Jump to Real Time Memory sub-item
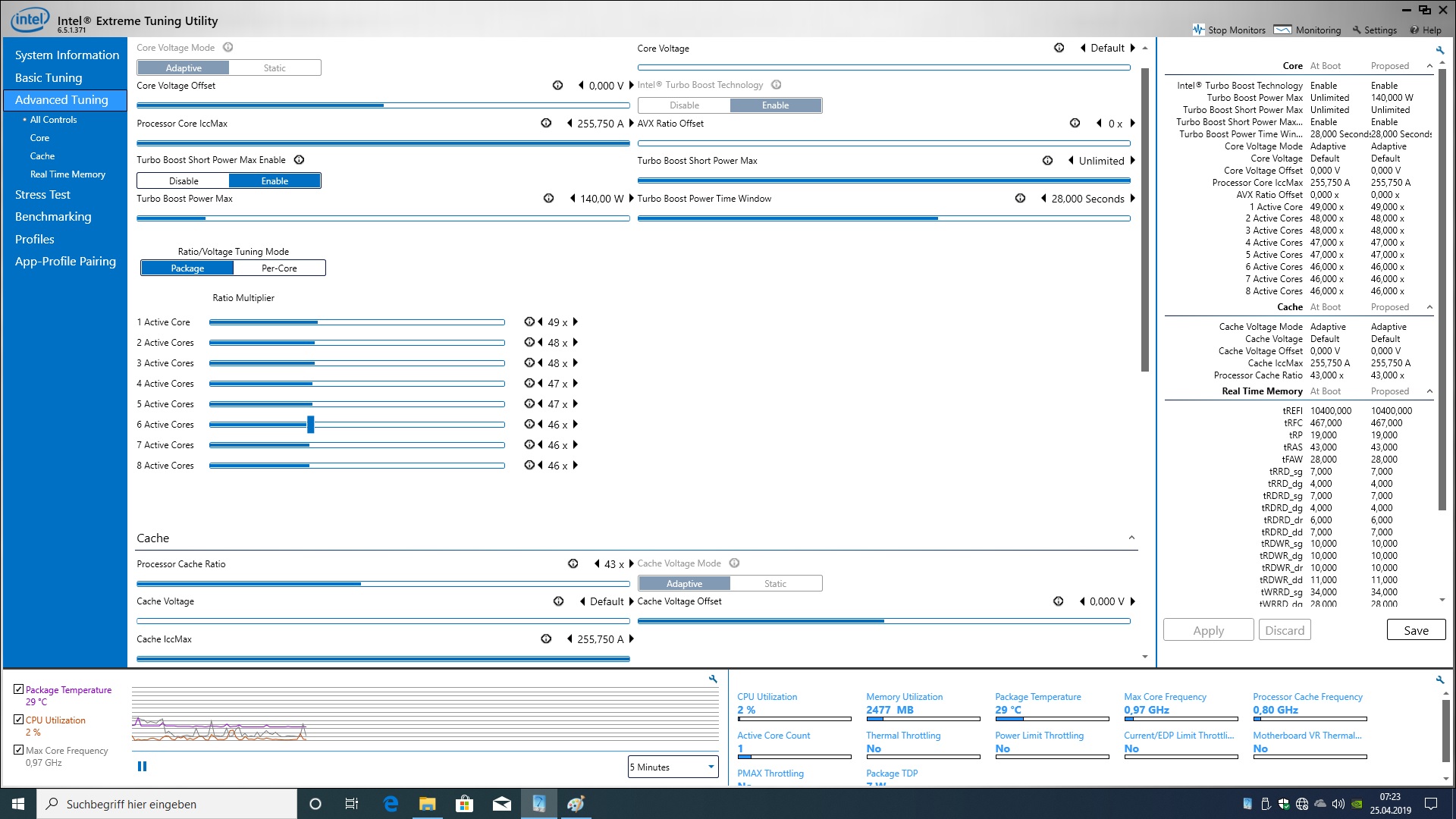The height and width of the screenshot is (819, 1456). click(x=67, y=174)
